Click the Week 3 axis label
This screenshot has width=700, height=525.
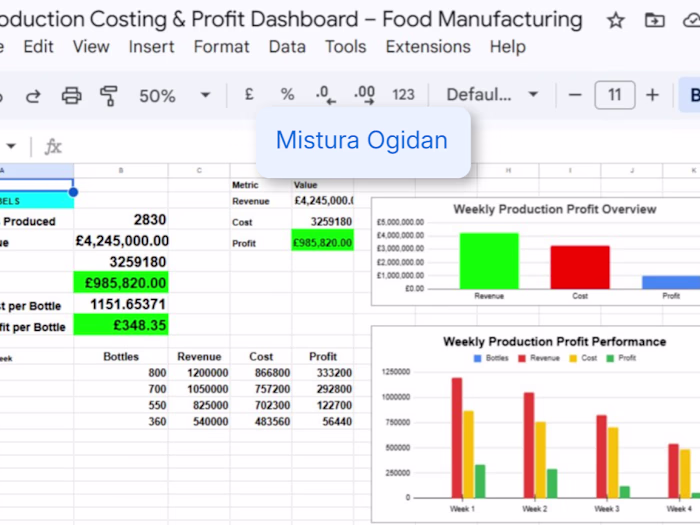coord(607,508)
